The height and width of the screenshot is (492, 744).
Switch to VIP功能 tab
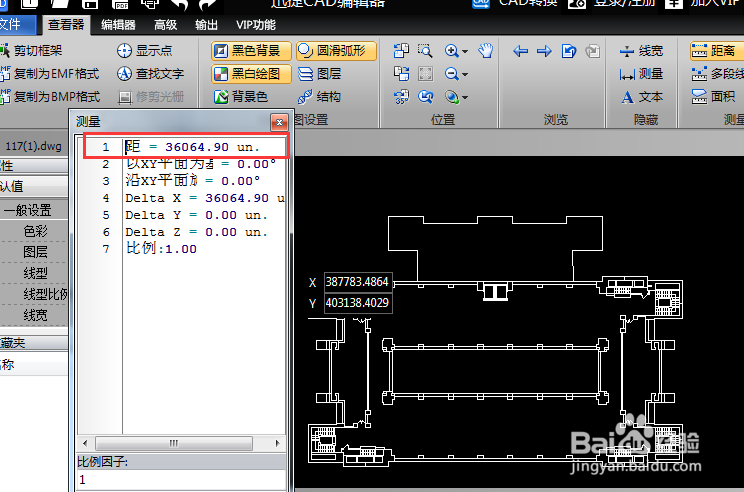[256, 25]
